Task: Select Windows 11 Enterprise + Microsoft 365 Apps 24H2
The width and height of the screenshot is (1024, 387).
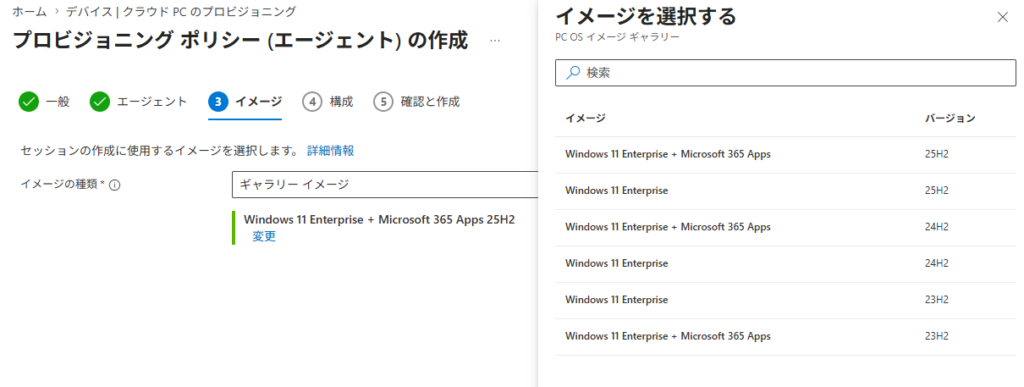Action: 785,228
